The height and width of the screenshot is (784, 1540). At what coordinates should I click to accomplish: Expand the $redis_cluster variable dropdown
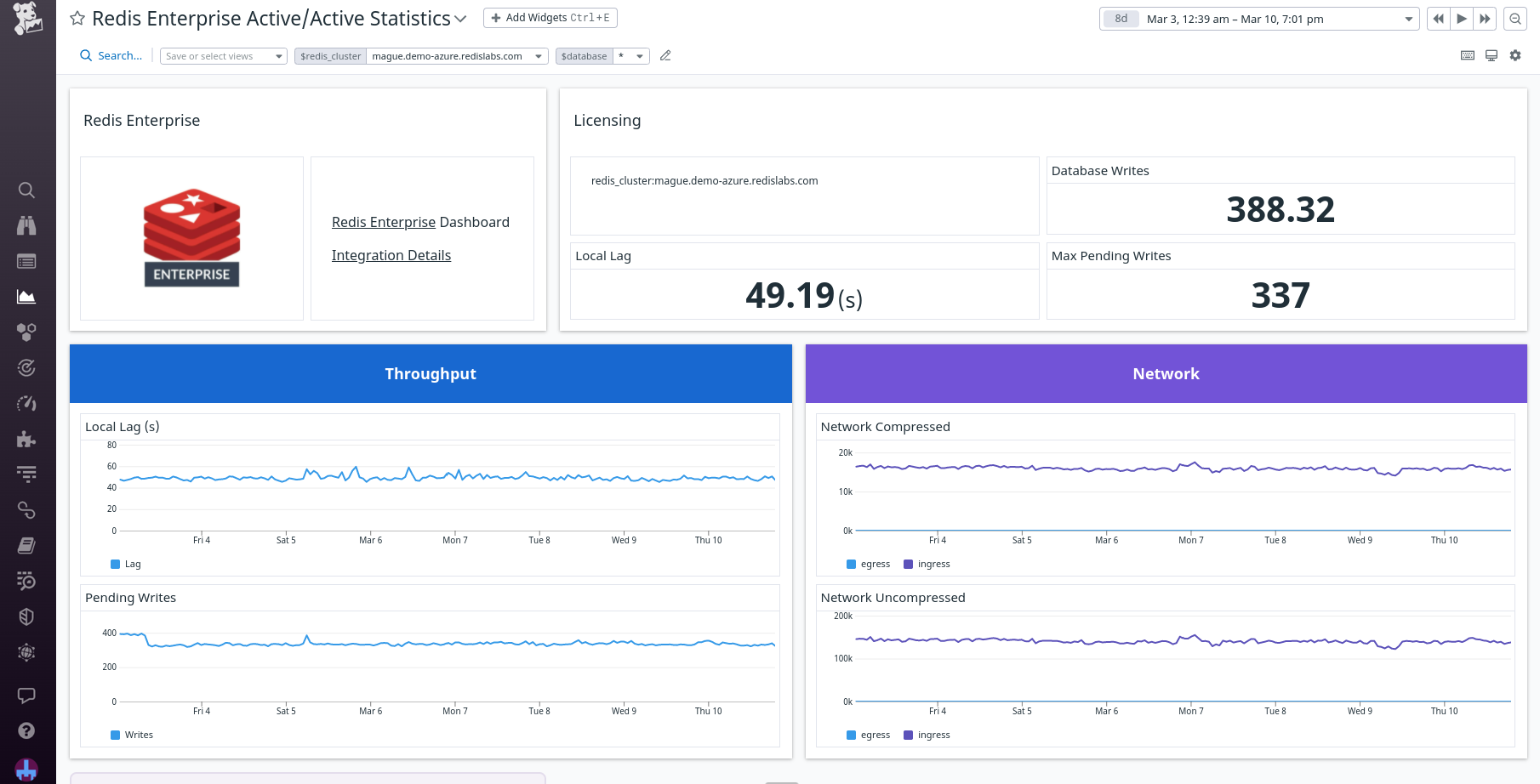pyautogui.click(x=538, y=55)
